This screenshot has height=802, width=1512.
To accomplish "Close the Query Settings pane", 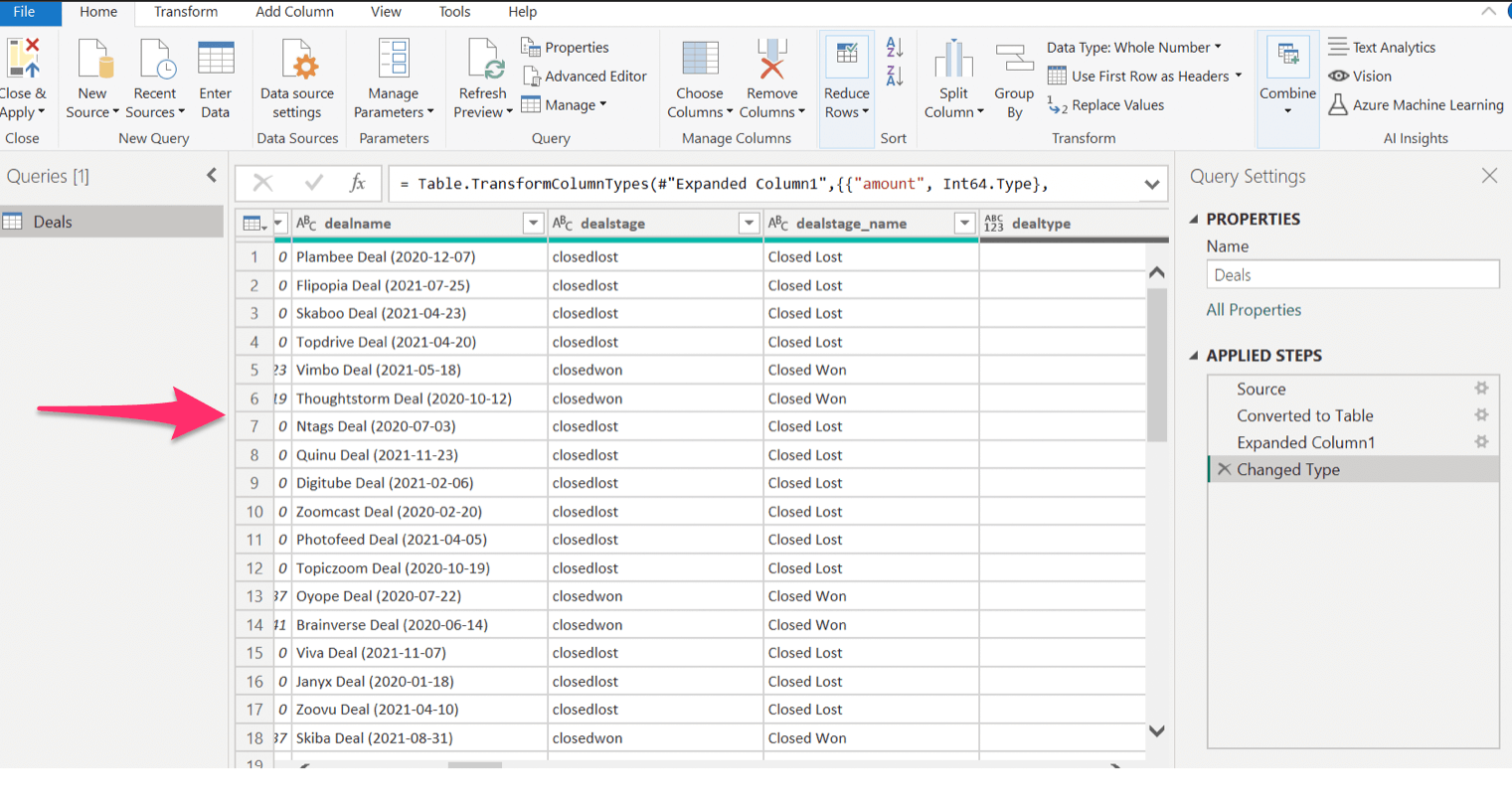I will [1489, 176].
